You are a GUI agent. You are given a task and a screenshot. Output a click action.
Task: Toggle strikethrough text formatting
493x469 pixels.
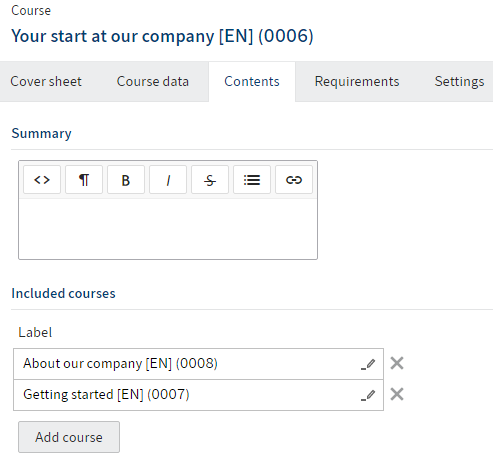click(x=210, y=180)
